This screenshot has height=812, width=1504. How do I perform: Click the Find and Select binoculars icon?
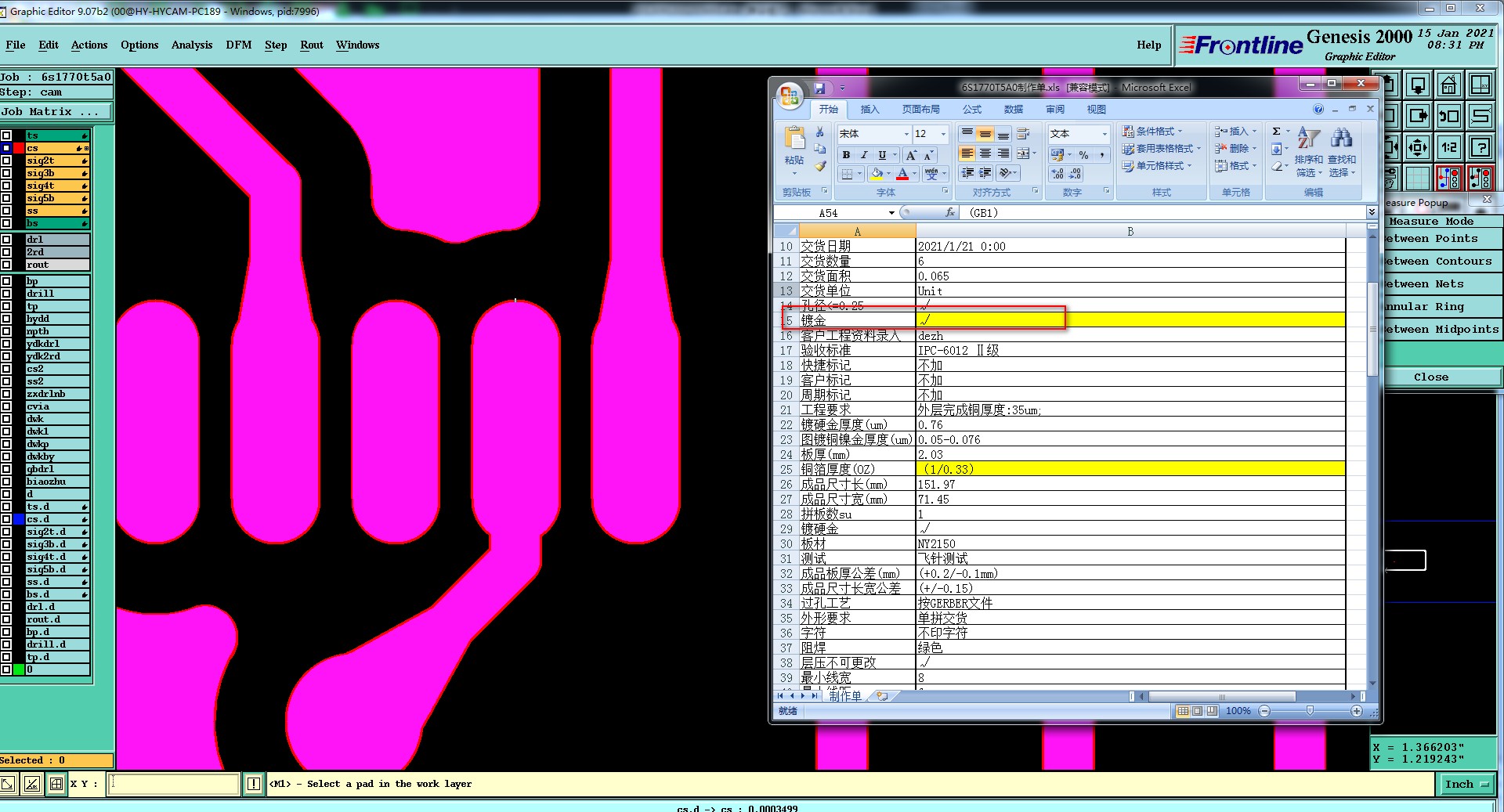(x=1341, y=139)
